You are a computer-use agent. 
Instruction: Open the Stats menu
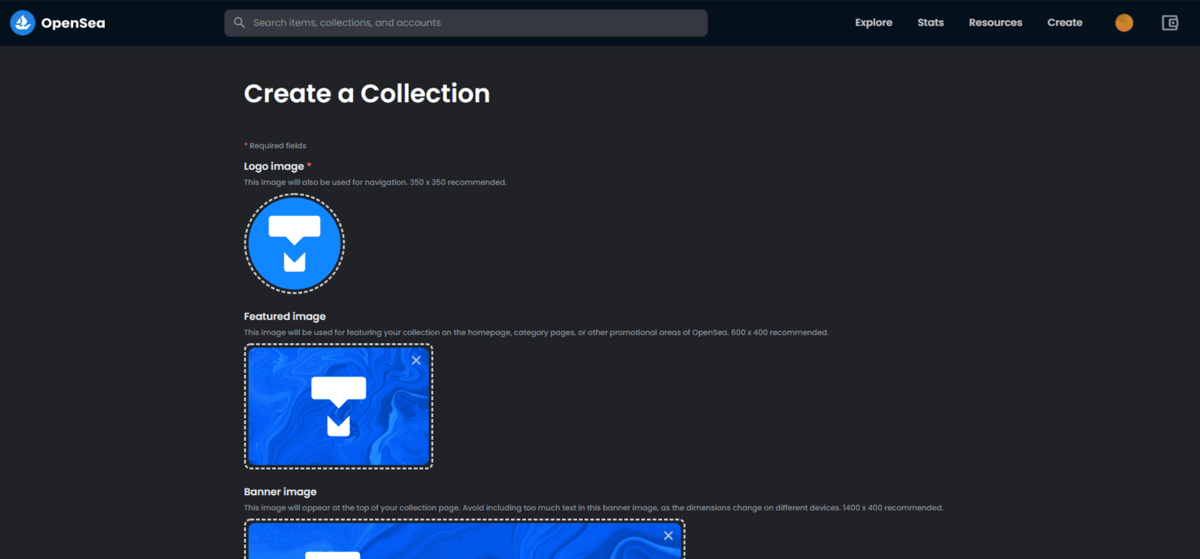[930, 23]
